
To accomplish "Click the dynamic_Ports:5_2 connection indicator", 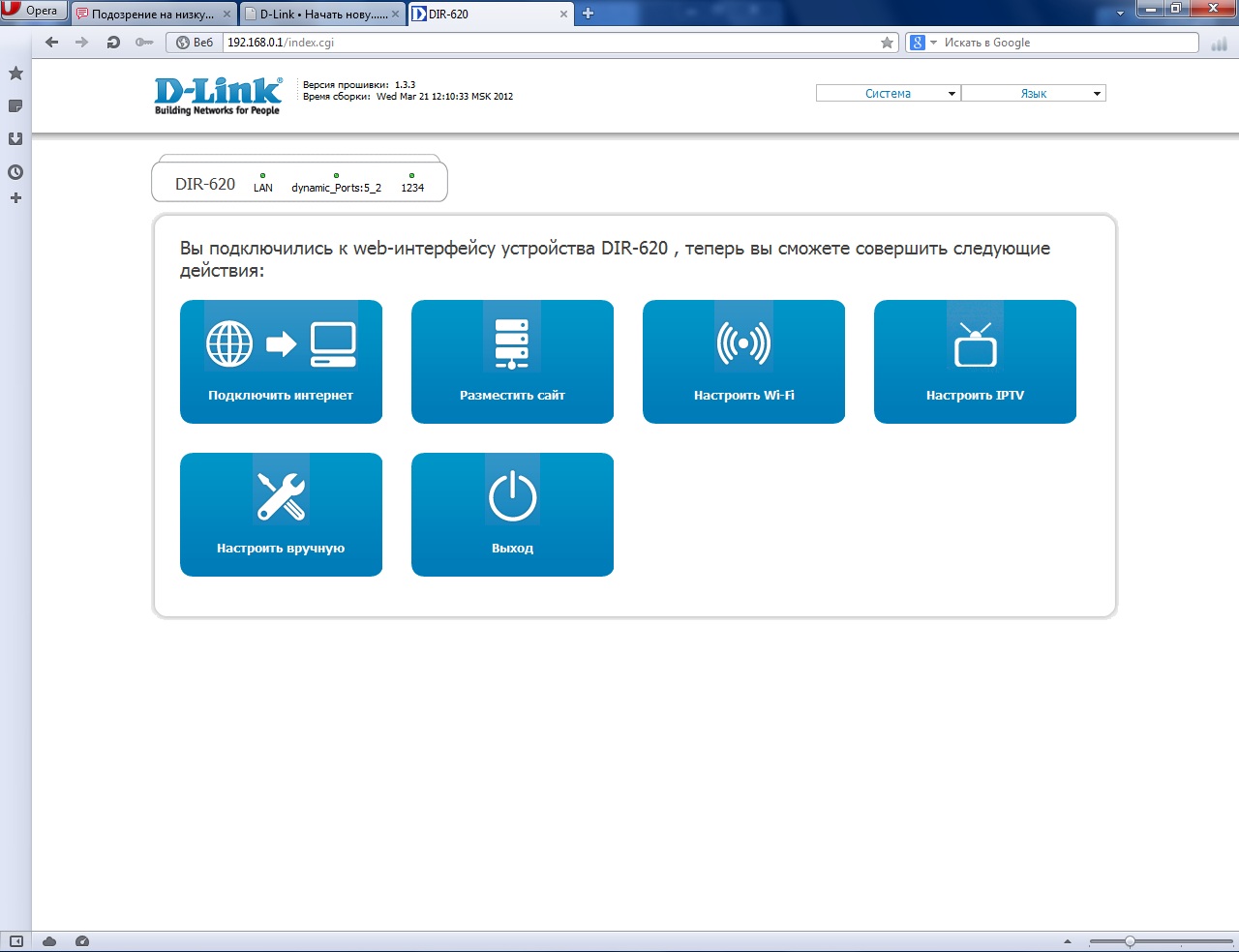I will click(x=336, y=184).
